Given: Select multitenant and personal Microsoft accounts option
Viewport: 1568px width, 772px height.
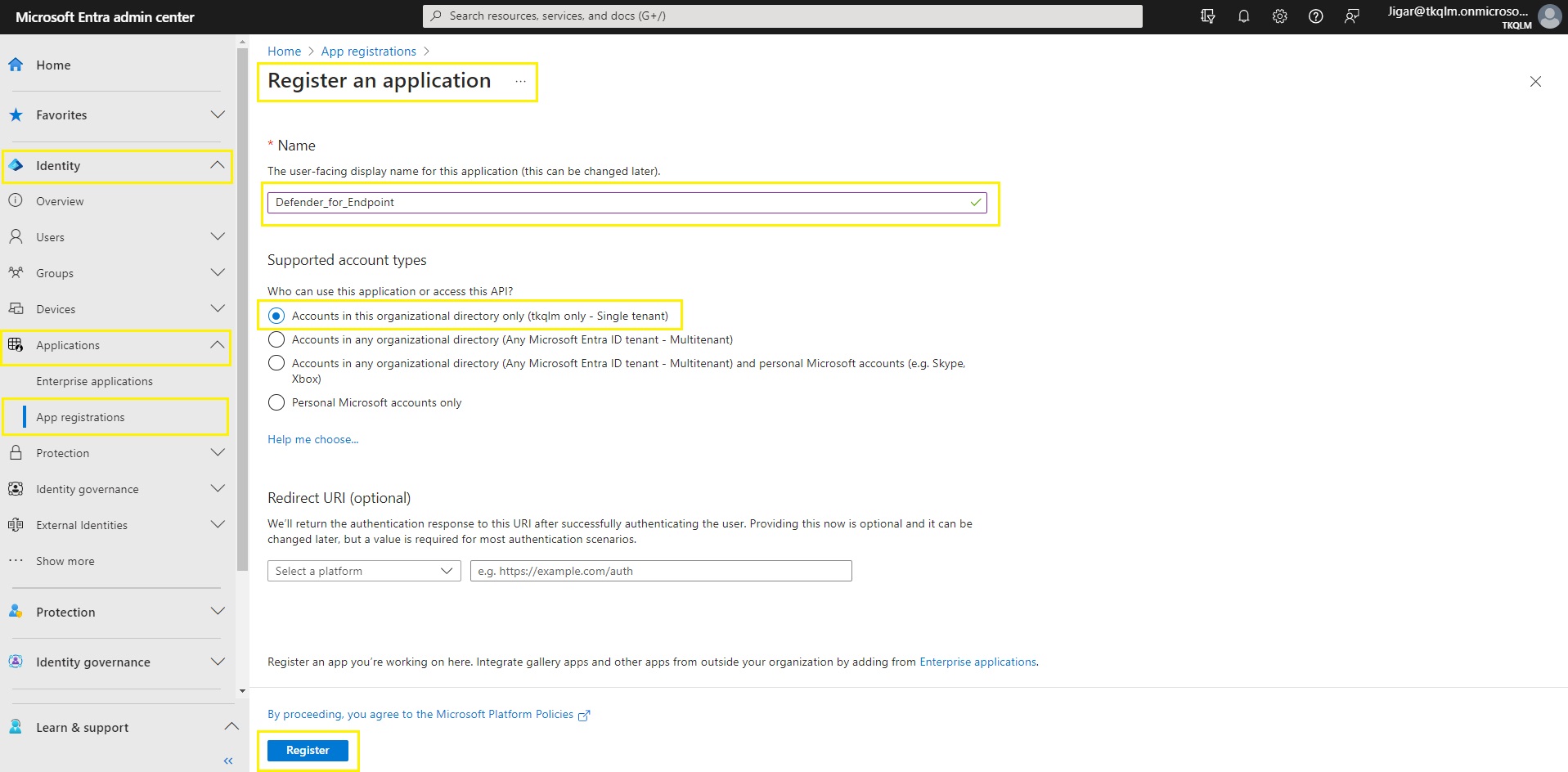Looking at the screenshot, I should [276, 363].
